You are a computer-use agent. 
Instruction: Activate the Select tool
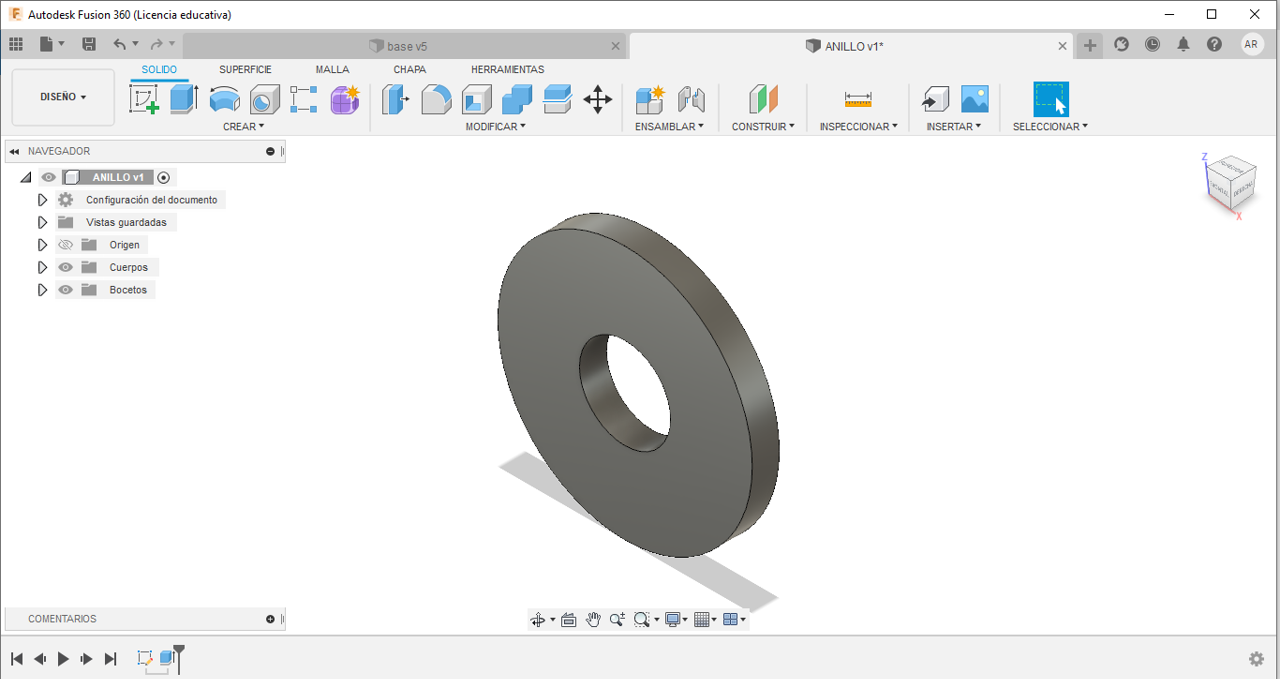[x=1051, y=99]
